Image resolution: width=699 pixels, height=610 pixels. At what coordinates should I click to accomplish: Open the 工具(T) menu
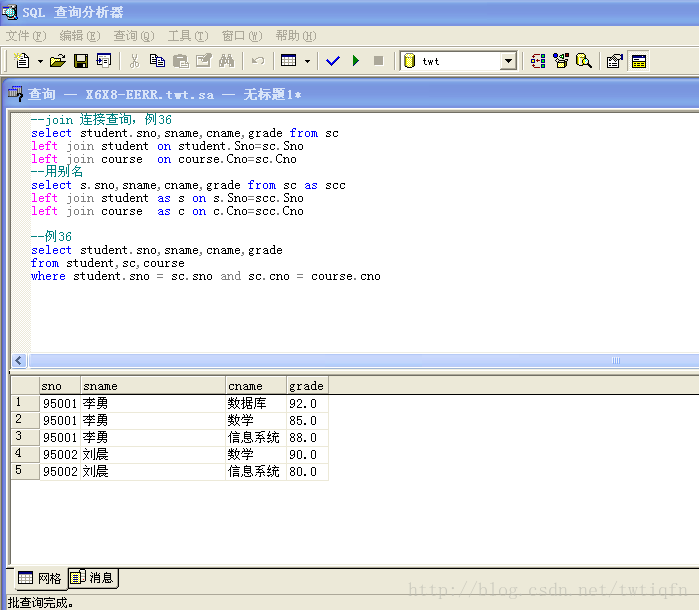click(188, 36)
